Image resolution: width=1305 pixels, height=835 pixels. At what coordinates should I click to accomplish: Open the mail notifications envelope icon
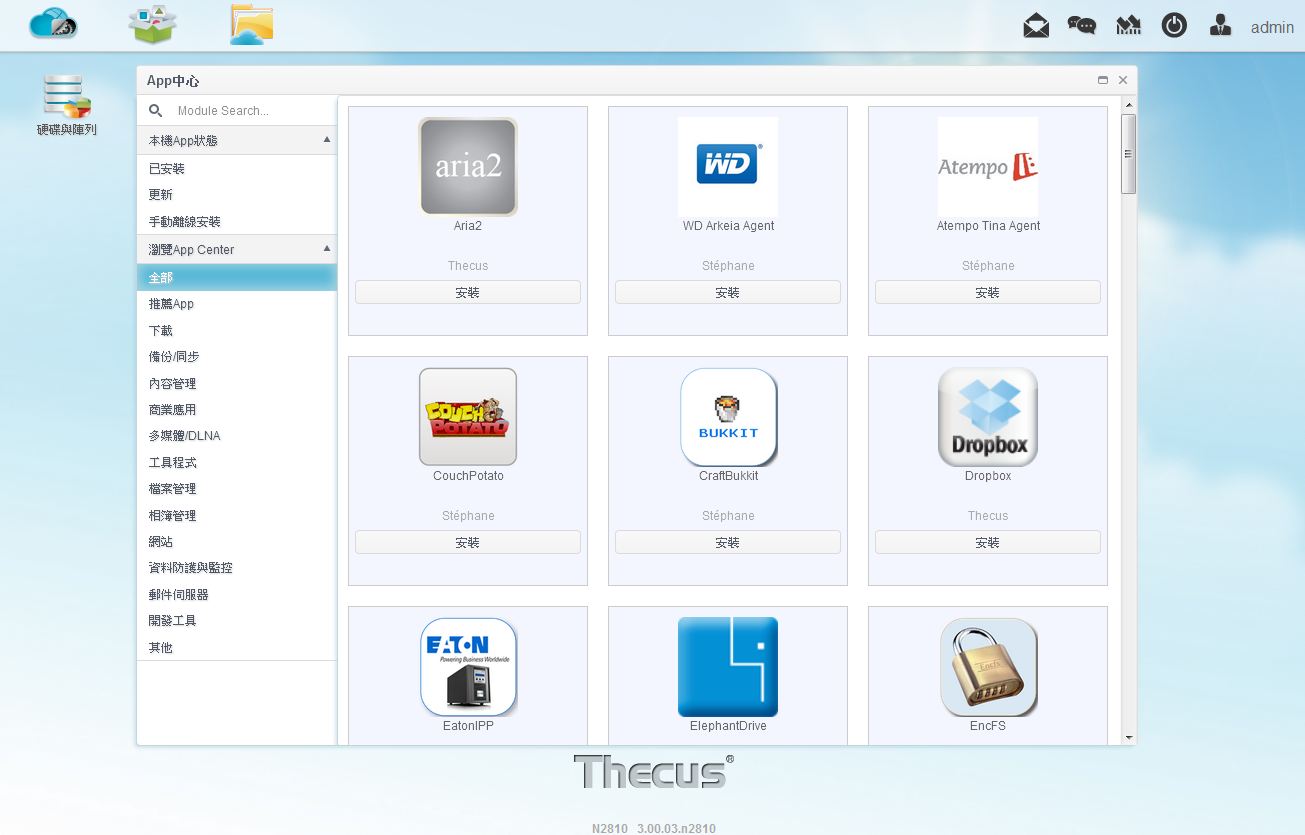click(x=1036, y=26)
